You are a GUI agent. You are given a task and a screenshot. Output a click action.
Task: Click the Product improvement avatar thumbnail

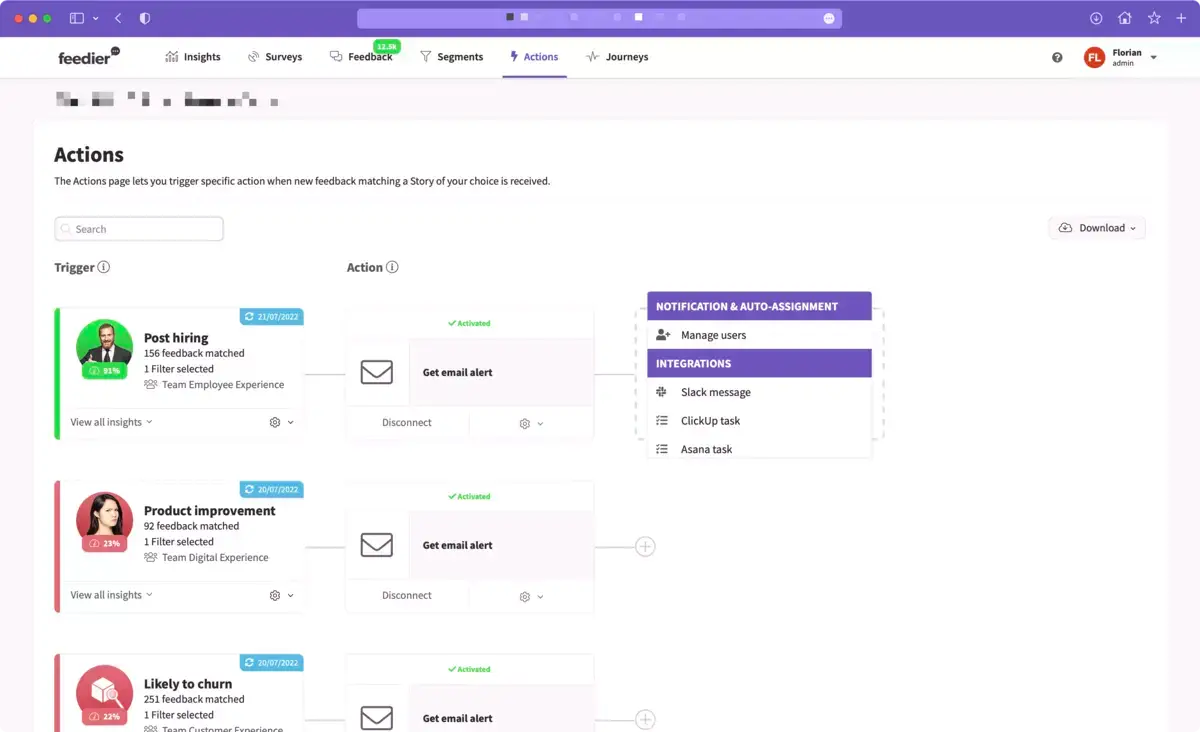click(x=104, y=519)
